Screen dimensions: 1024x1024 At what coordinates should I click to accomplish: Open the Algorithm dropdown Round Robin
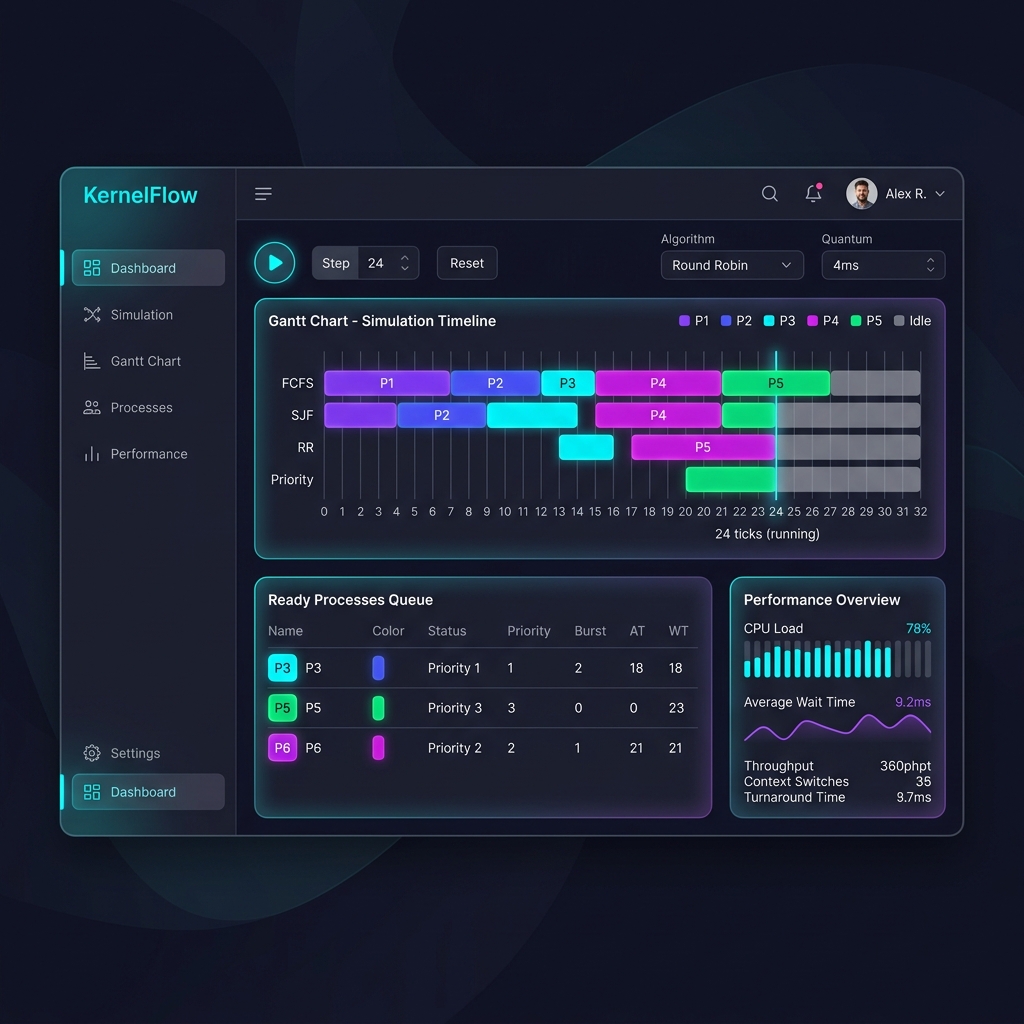coord(732,265)
